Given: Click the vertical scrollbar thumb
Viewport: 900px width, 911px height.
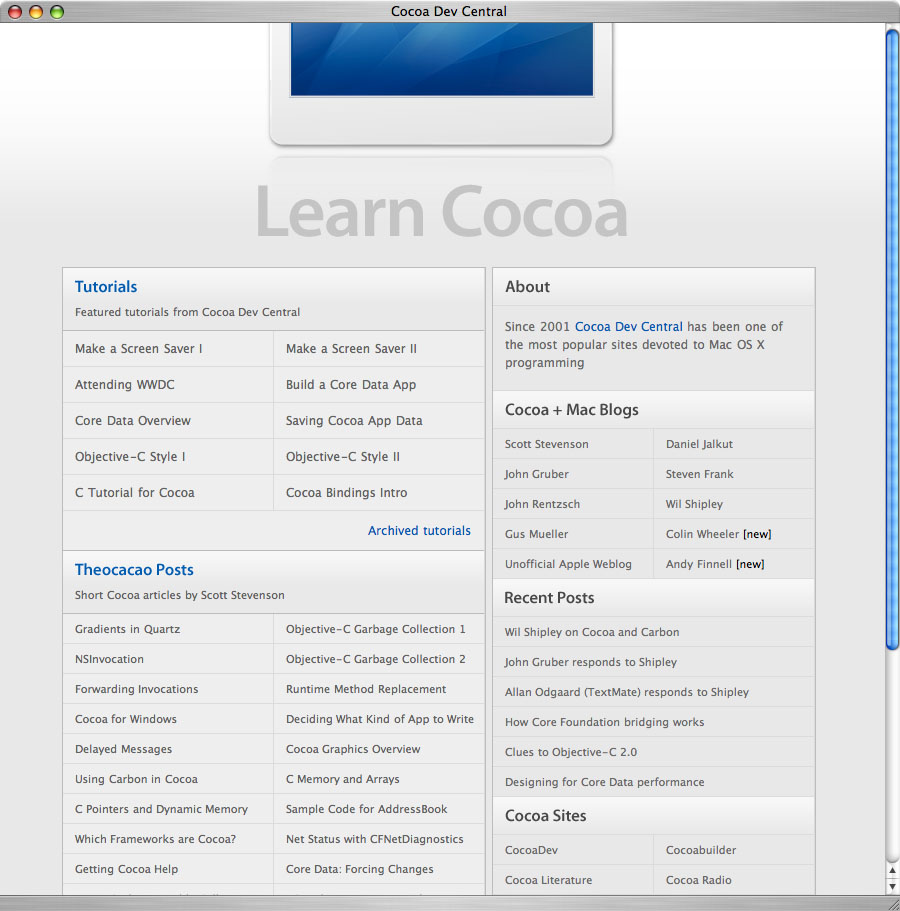Looking at the screenshot, I should click(892, 339).
